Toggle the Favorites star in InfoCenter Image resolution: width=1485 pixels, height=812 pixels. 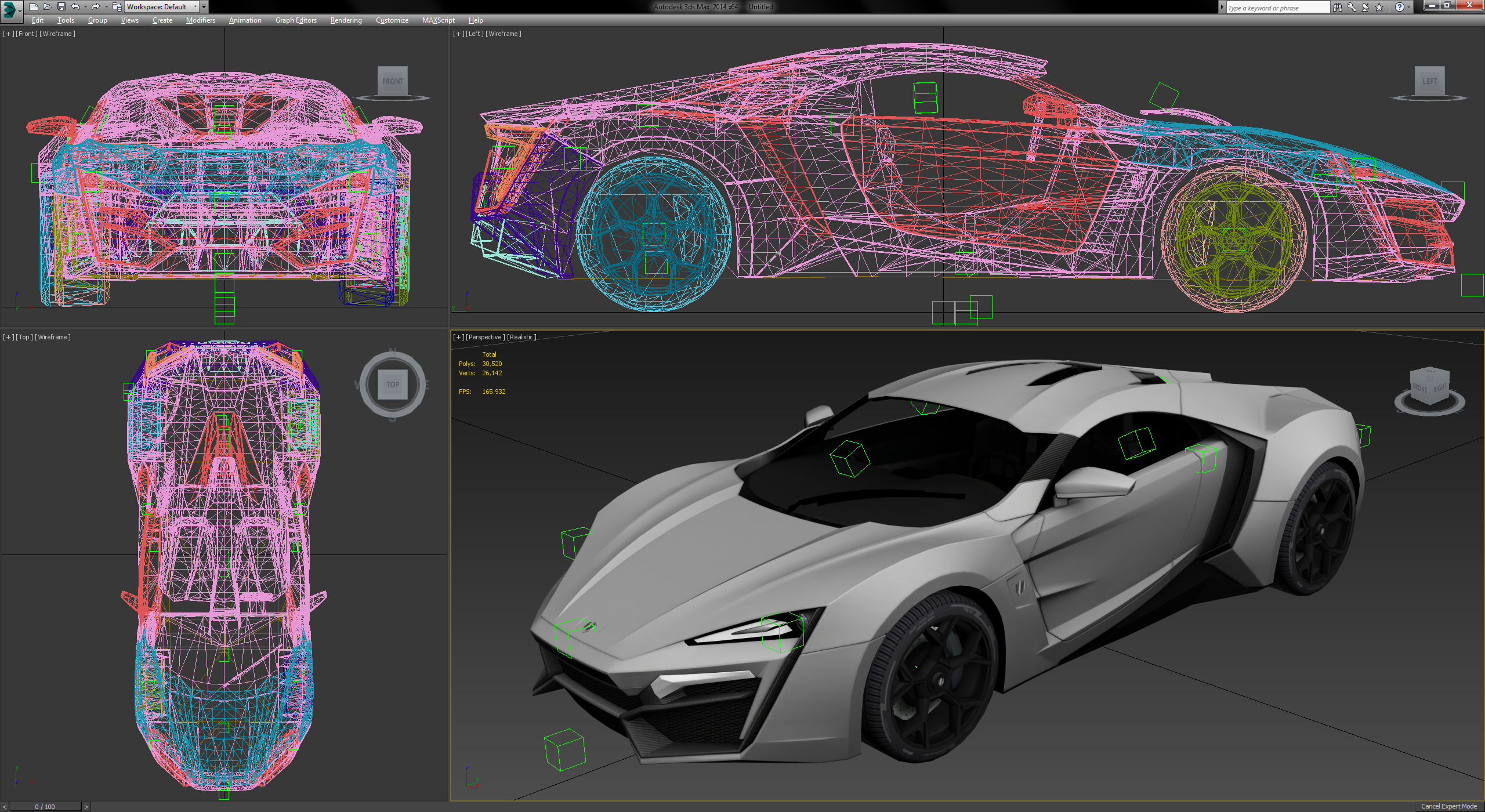click(1379, 7)
